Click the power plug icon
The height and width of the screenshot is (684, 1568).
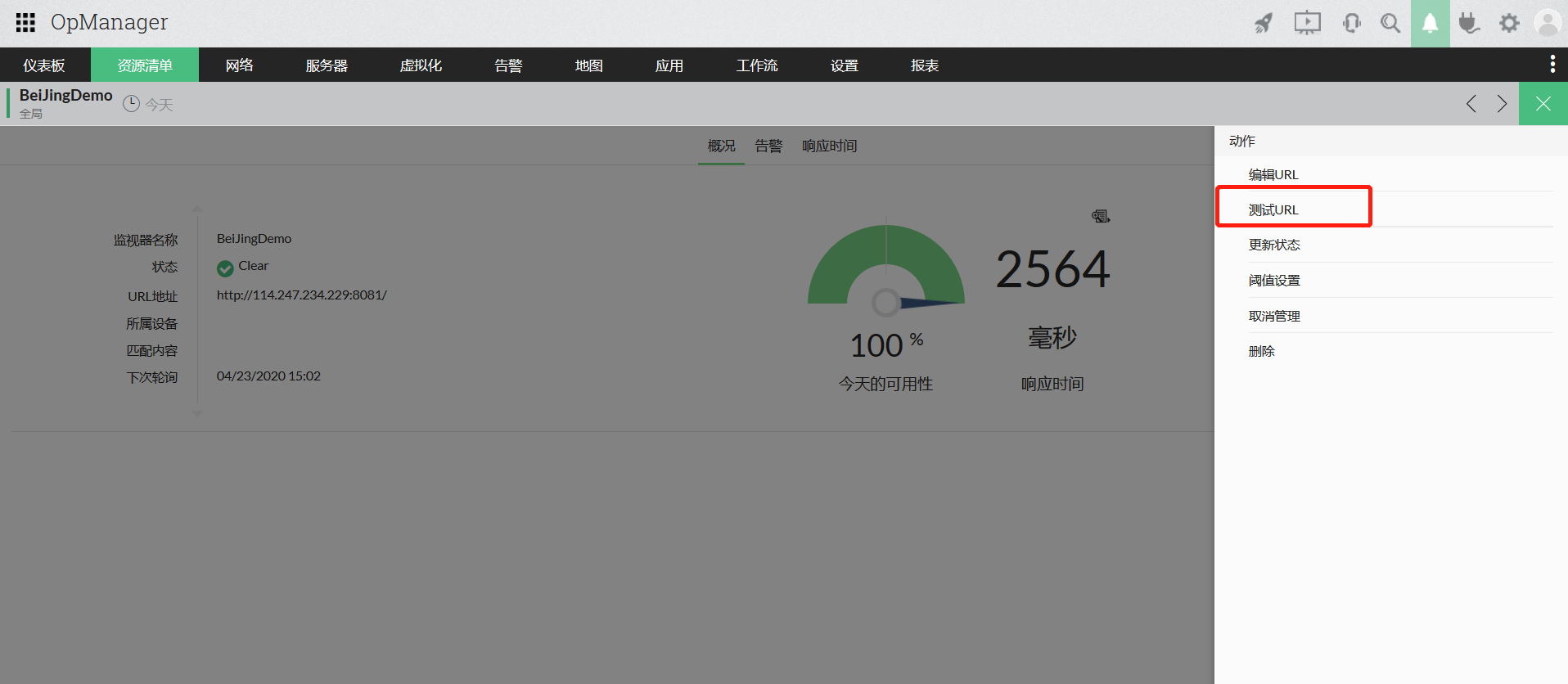[1470, 23]
